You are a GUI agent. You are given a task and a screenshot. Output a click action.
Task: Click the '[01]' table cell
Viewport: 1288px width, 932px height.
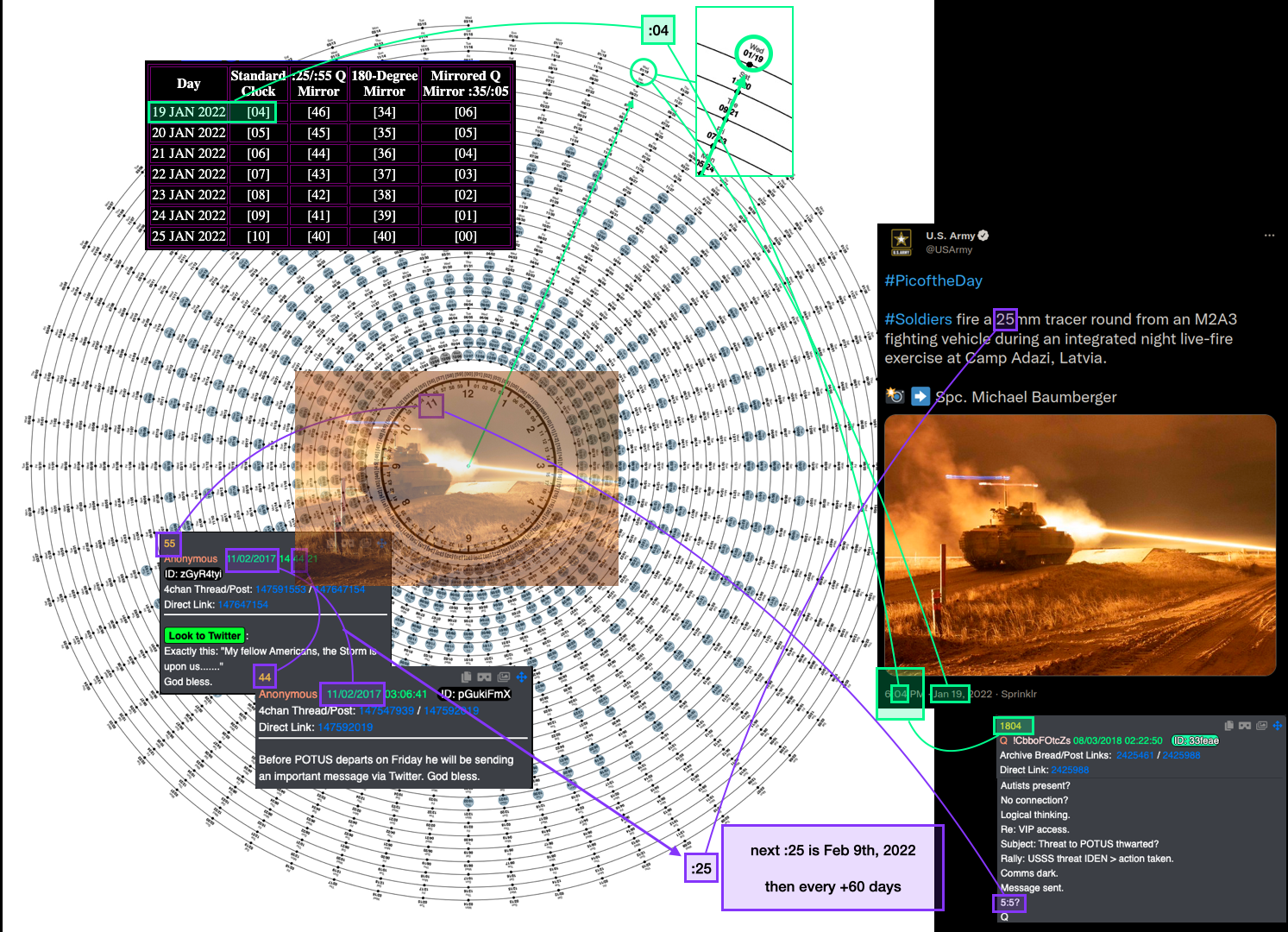(466, 215)
